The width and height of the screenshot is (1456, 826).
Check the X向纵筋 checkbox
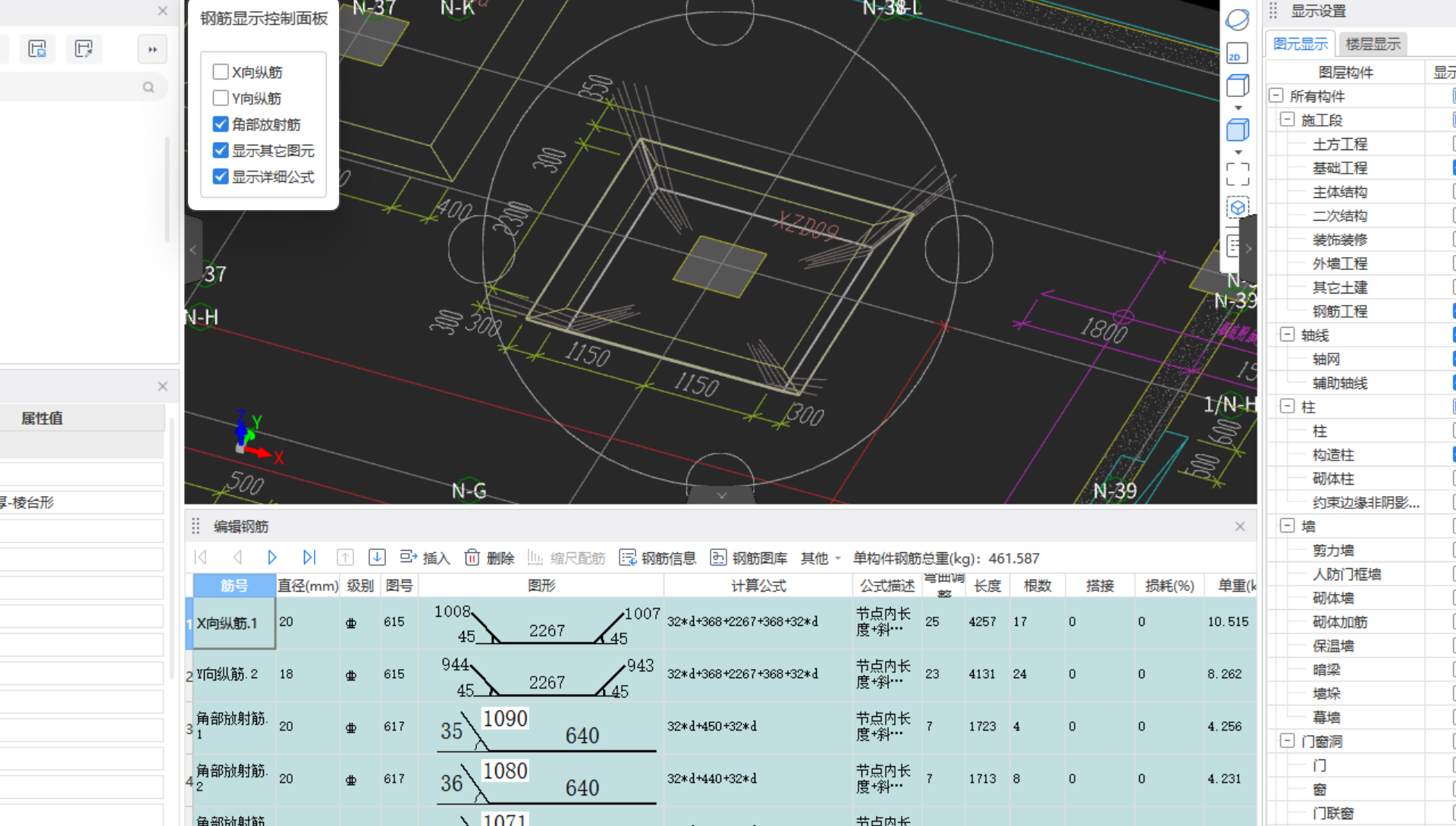pyautogui.click(x=221, y=72)
